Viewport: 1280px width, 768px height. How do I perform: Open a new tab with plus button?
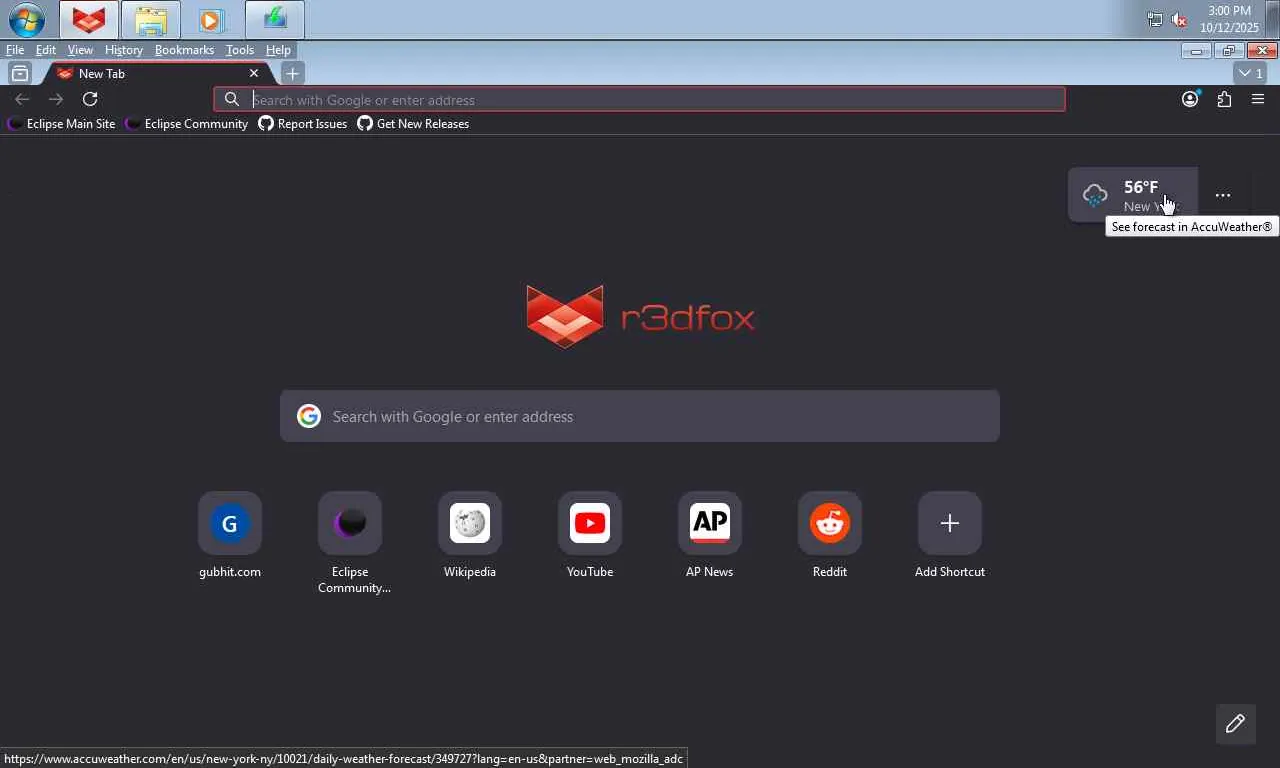(292, 73)
